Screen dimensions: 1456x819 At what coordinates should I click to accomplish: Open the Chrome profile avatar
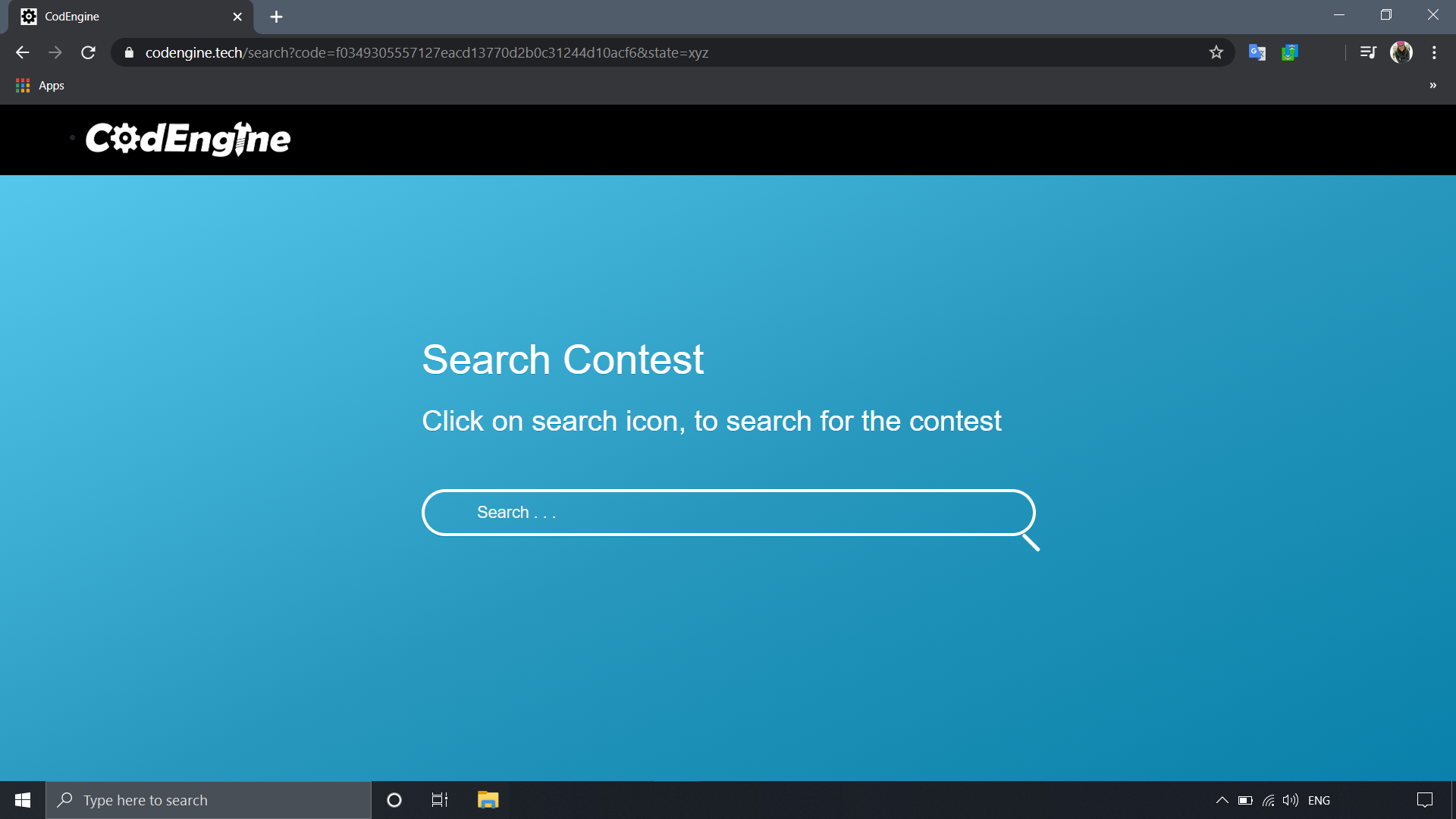pyautogui.click(x=1401, y=52)
